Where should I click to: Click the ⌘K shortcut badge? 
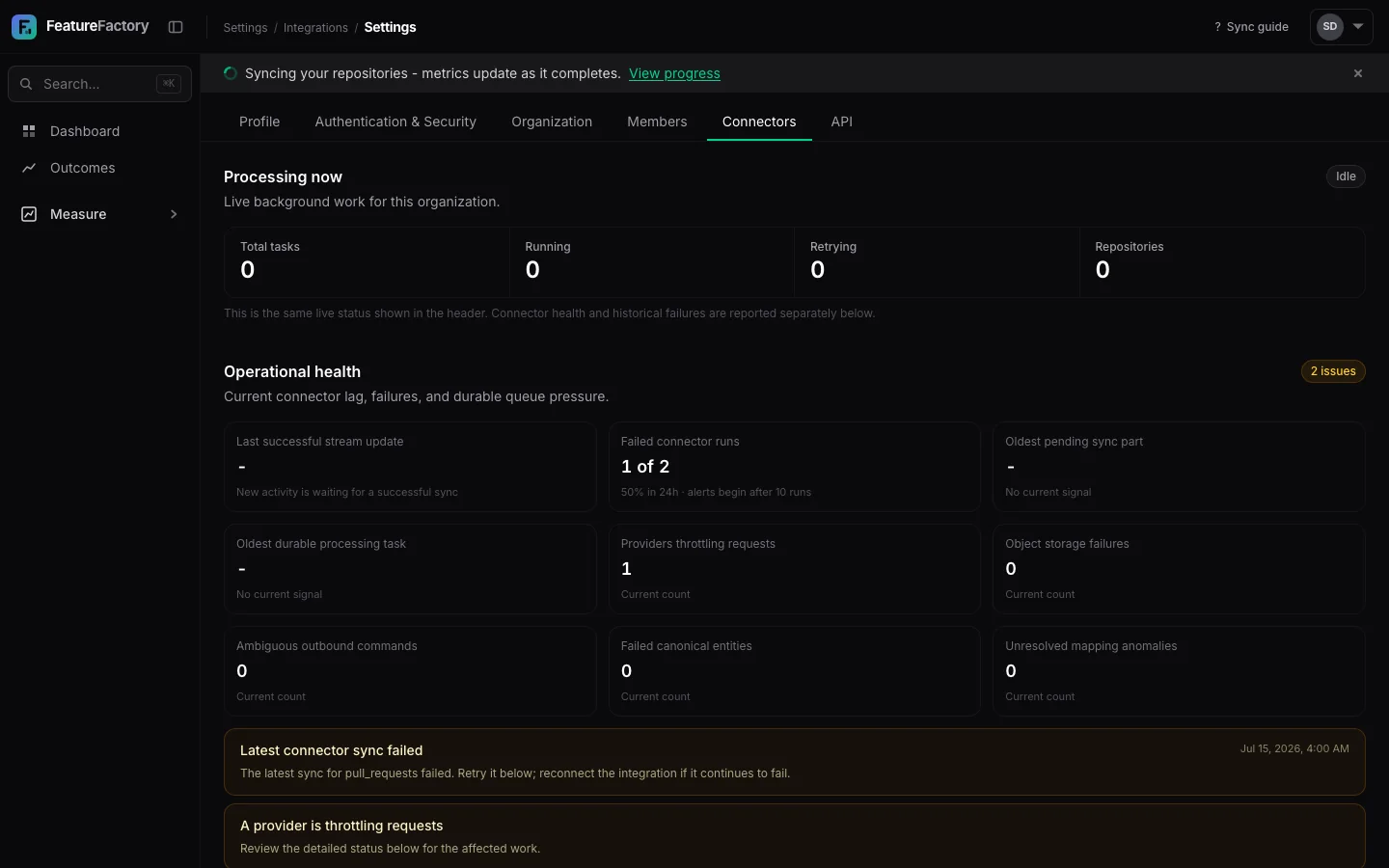(169, 84)
